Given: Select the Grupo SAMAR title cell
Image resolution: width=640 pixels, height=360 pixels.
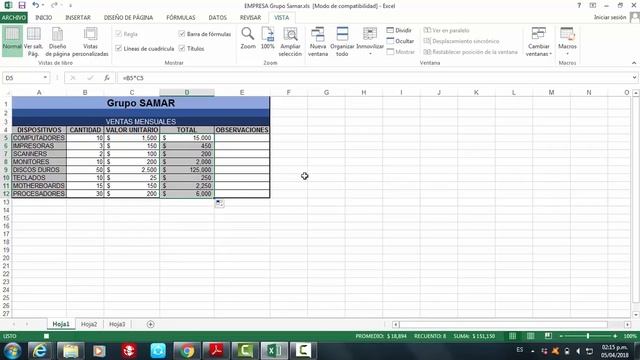Looking at the screenshot, I should pos(141,103).
